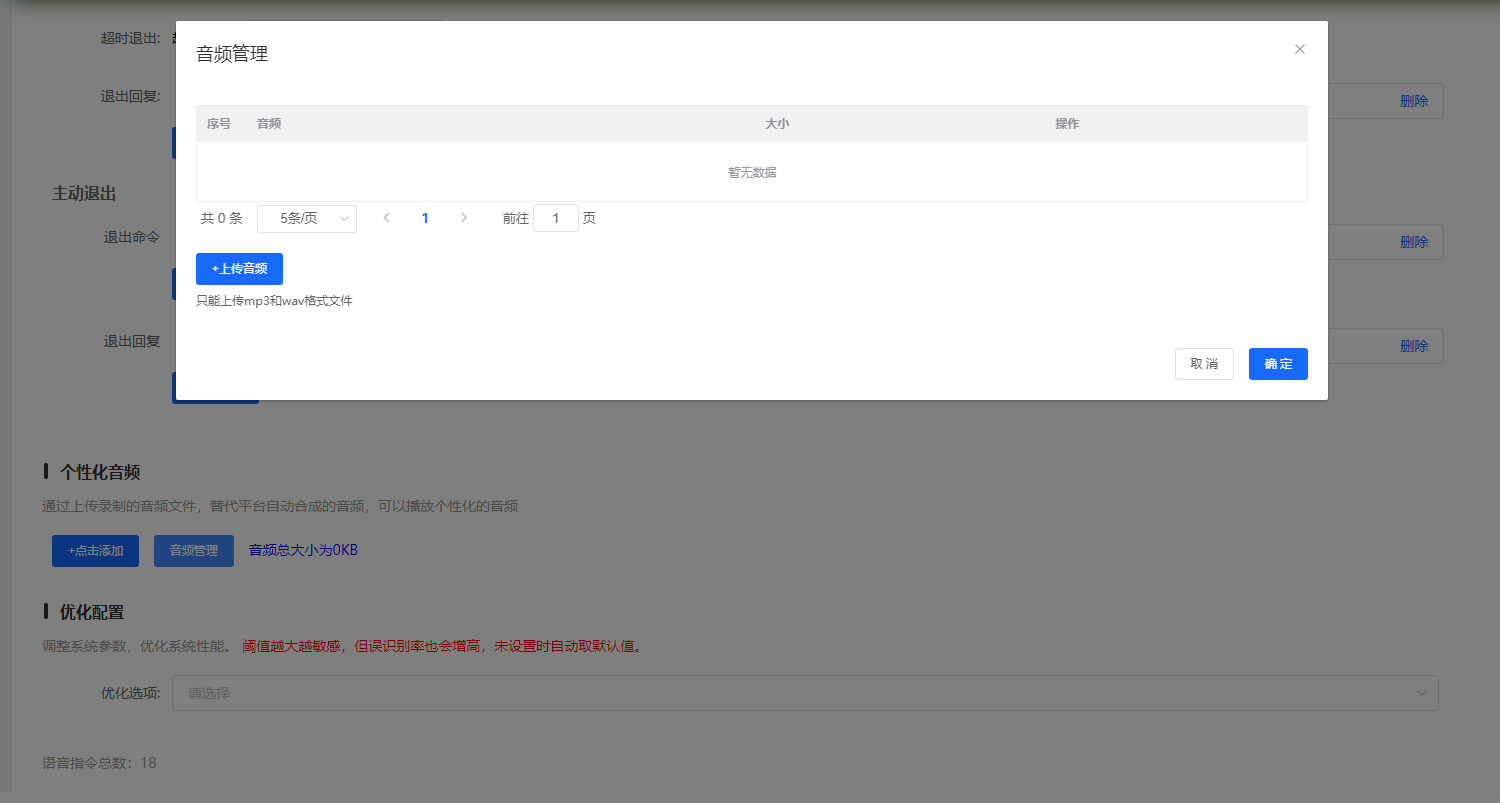Click the 前往 page number input field
The height and width of the screenshot is (803, 1500).
[x=556, y=217]
